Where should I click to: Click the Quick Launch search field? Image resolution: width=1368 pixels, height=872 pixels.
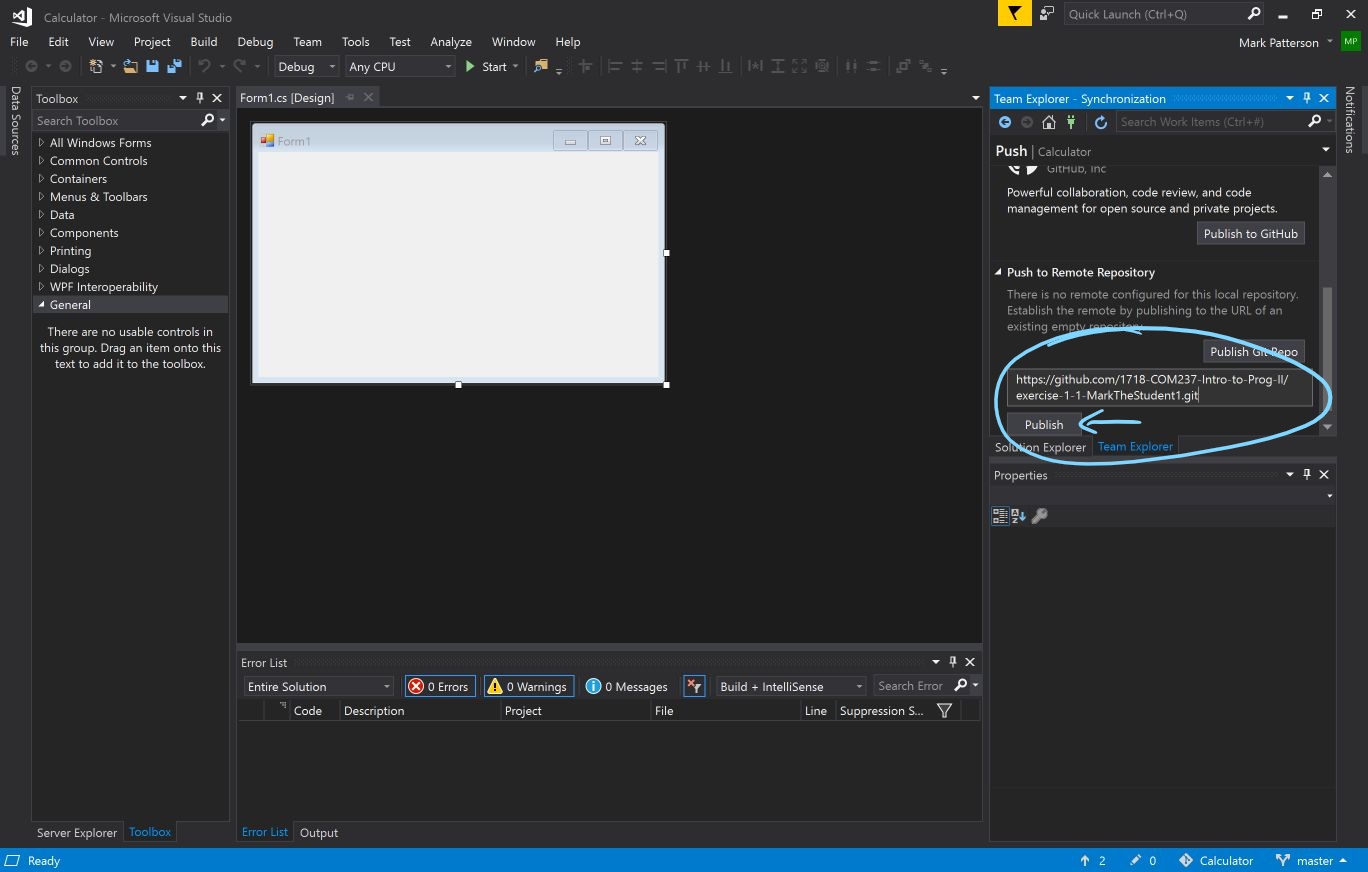(x=1154, y=14)
